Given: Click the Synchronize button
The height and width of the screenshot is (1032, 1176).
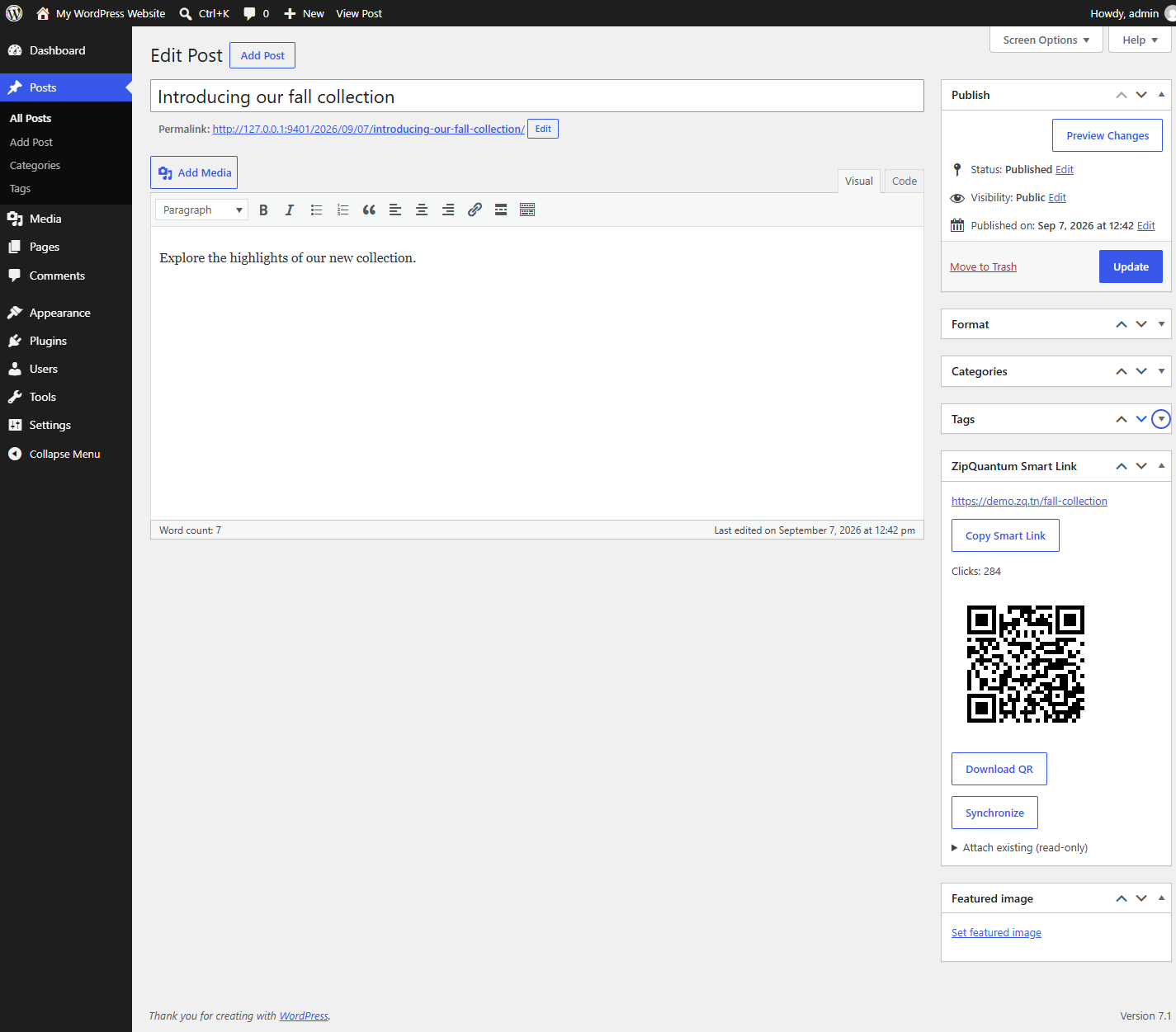Looking at the screenshot, I should click(x=994, y=813).
